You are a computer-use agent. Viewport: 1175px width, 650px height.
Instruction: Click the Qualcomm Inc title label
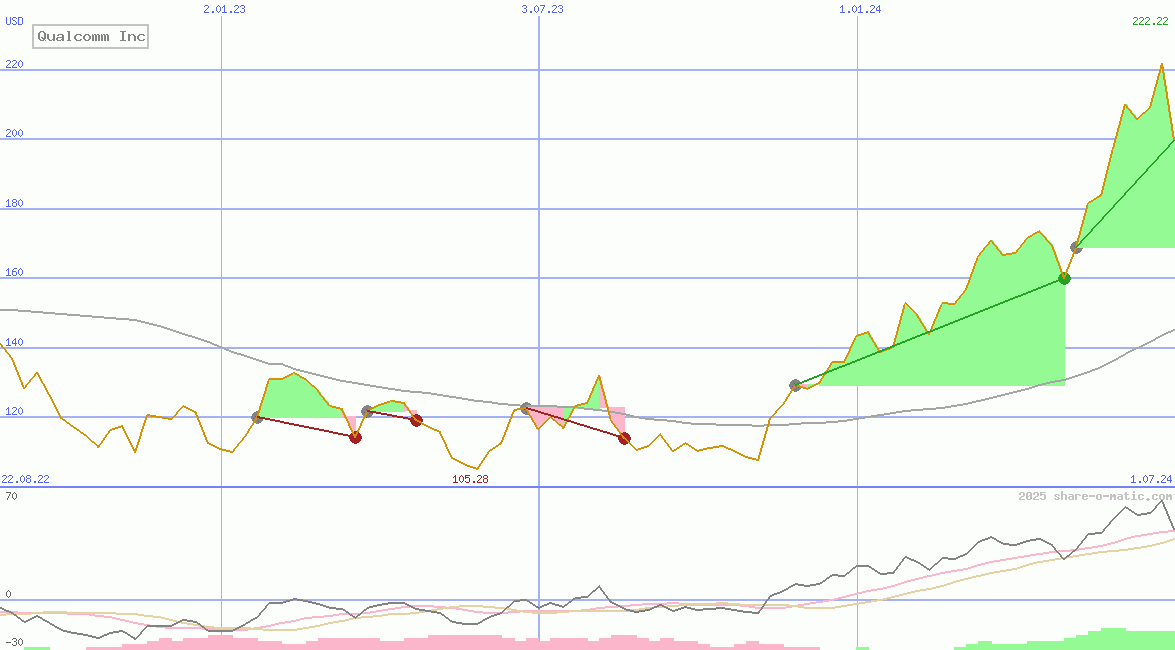tap(91, 36)
